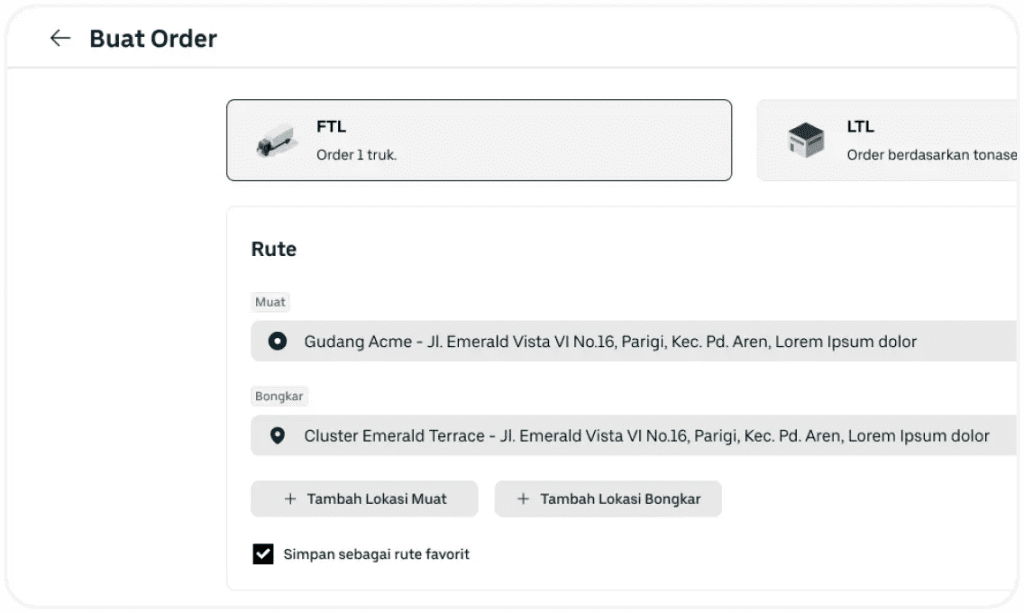Viewport: 1024px width, 613px height.
Task: Click the origin circle icon in Muat field
Action: [x=278, y=342]
